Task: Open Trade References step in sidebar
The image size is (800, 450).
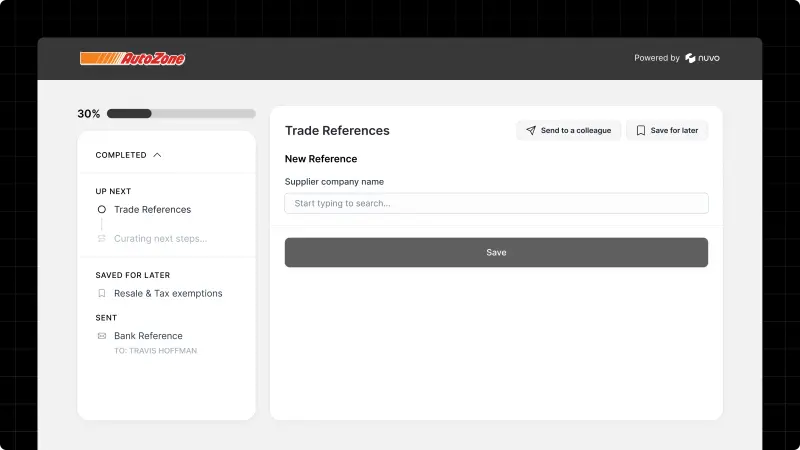Action: coord(153,209)
